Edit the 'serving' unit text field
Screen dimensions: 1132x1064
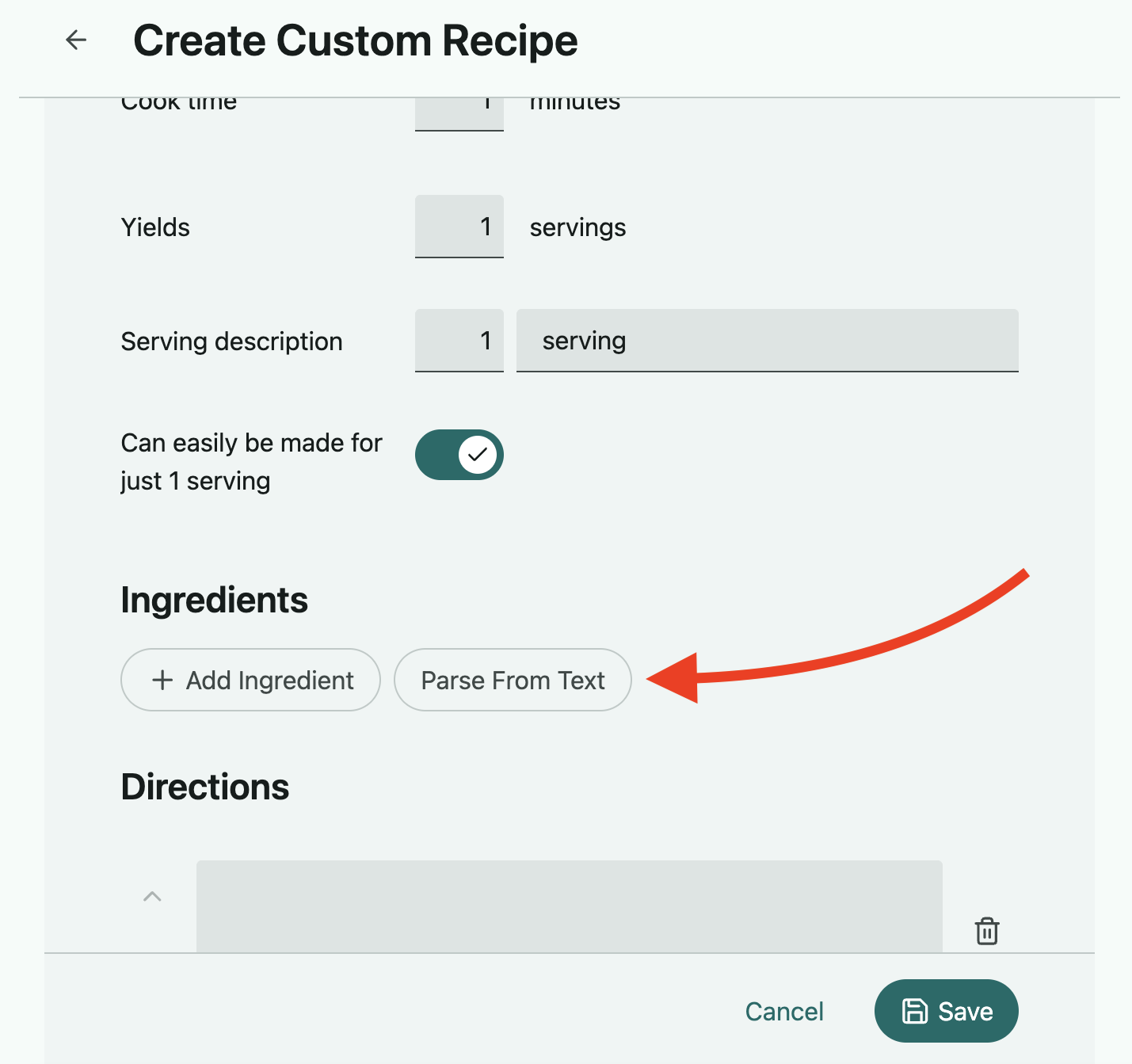coord(767,341)
